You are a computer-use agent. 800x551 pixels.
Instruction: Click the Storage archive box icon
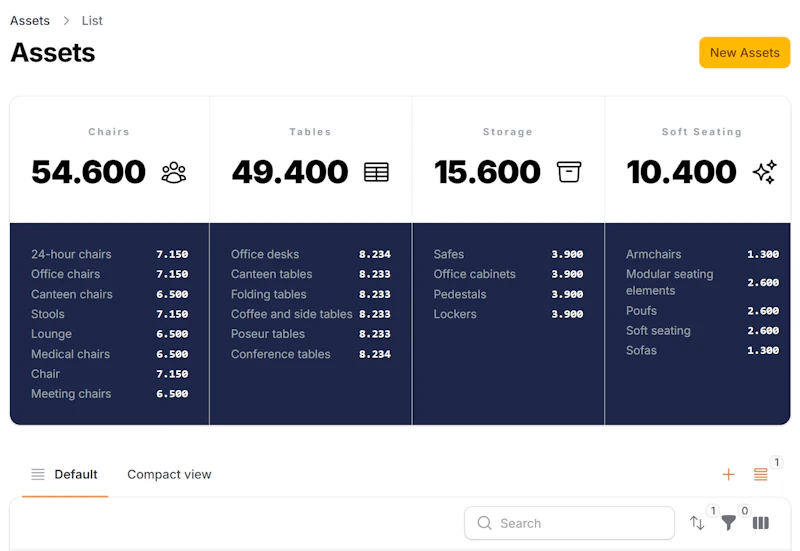[x=569, y=172]
